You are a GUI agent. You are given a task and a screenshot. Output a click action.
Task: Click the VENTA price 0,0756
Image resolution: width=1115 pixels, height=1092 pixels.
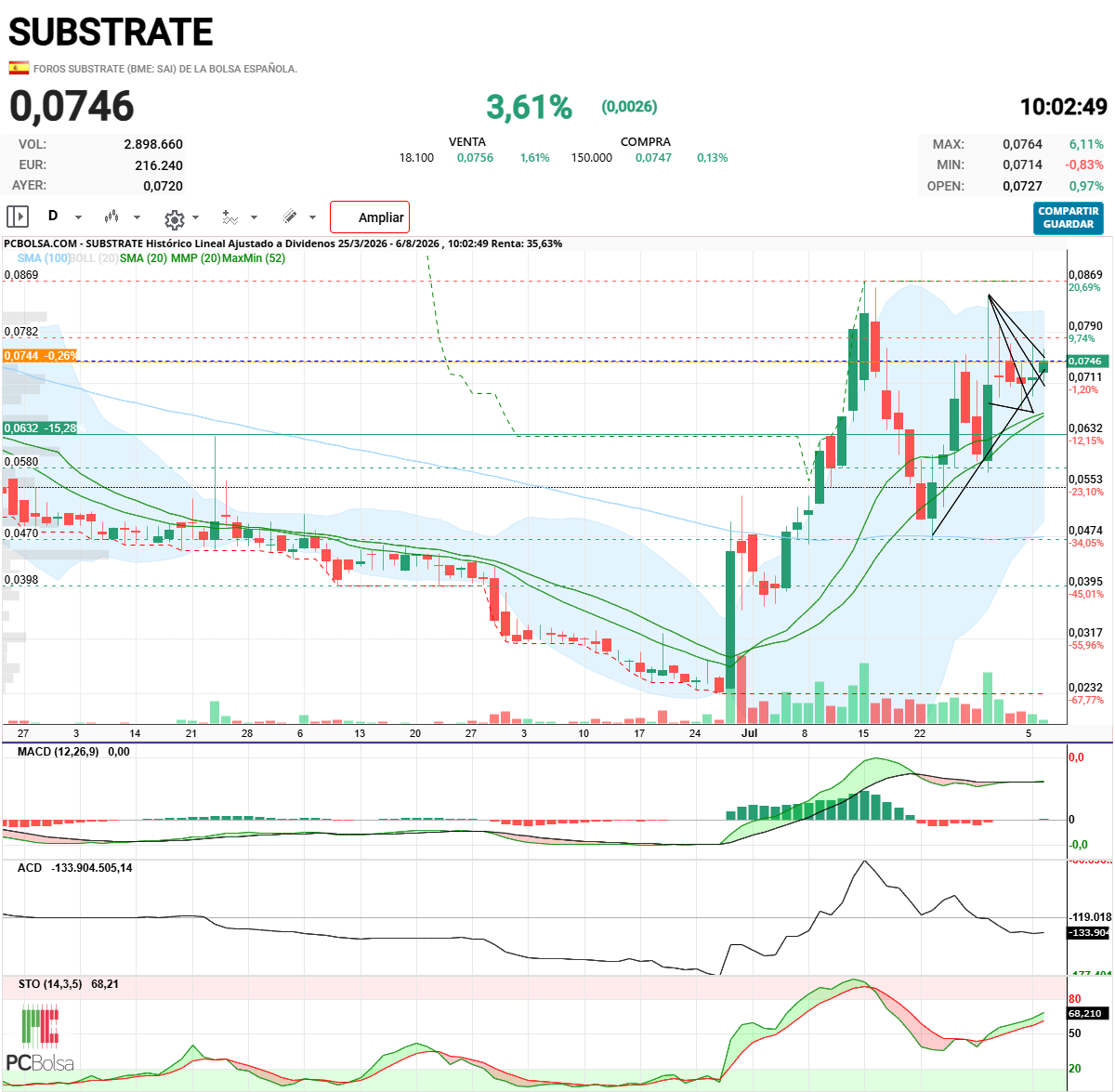pos(475,158)
